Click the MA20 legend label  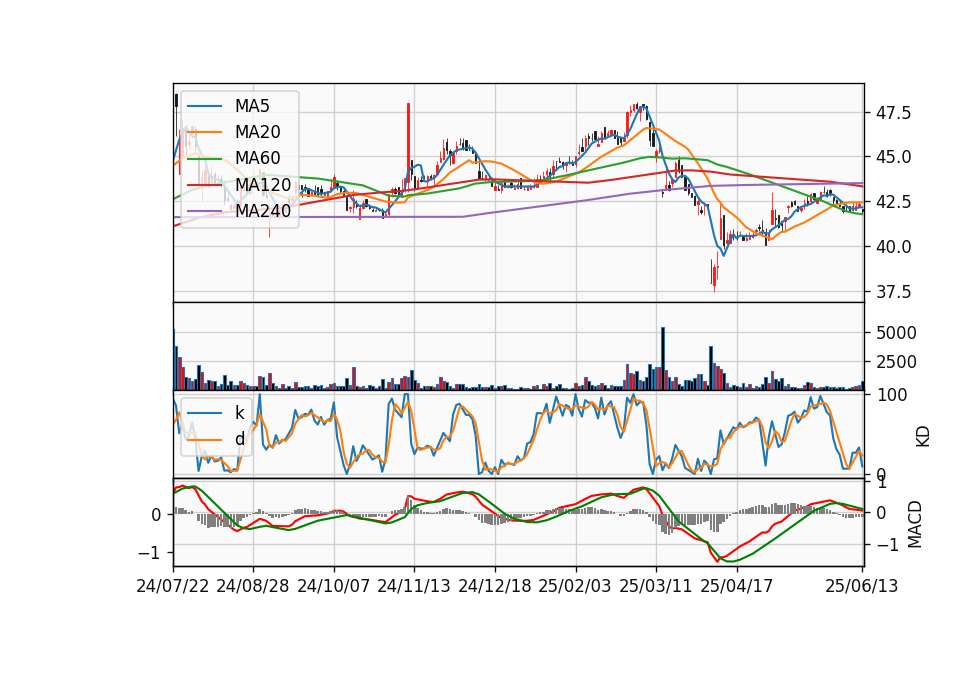coord(257,132)
